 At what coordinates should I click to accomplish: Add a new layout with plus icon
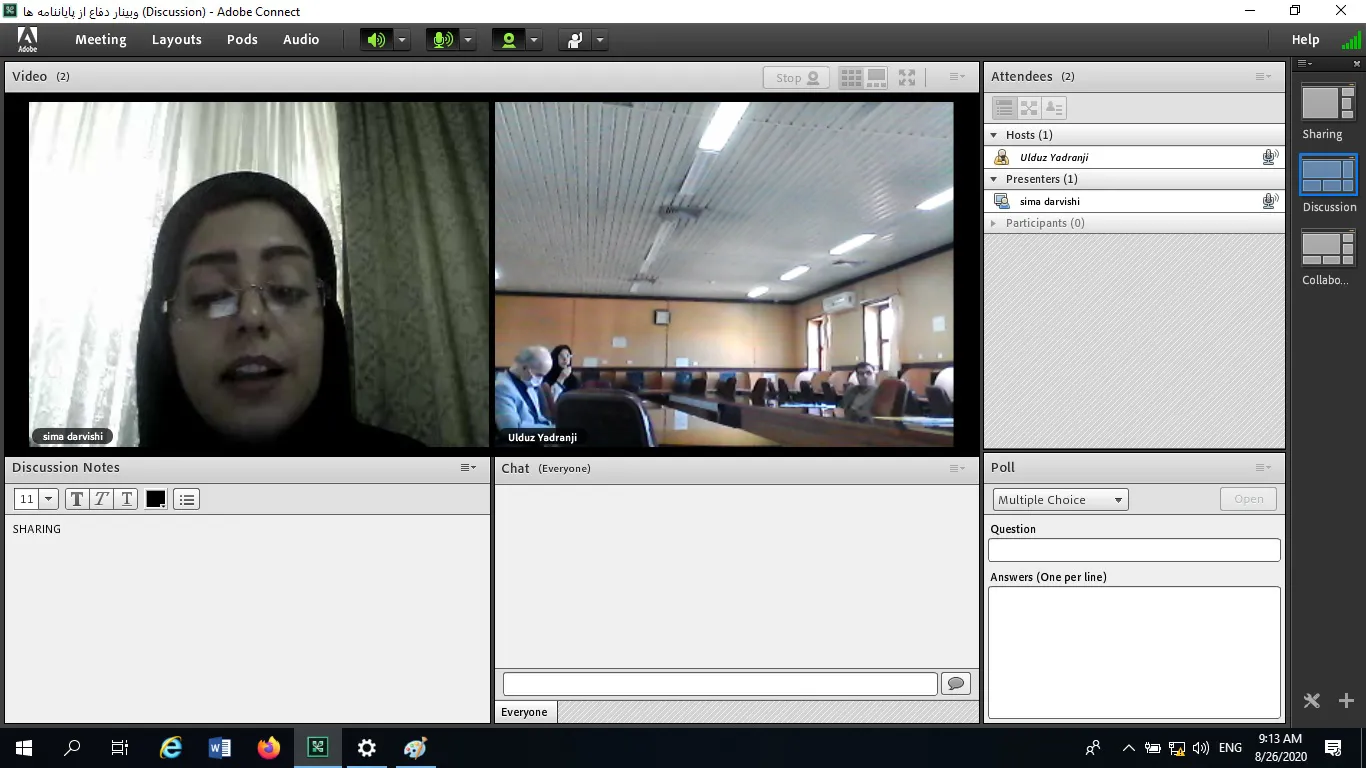click(x=1346, y=701)
